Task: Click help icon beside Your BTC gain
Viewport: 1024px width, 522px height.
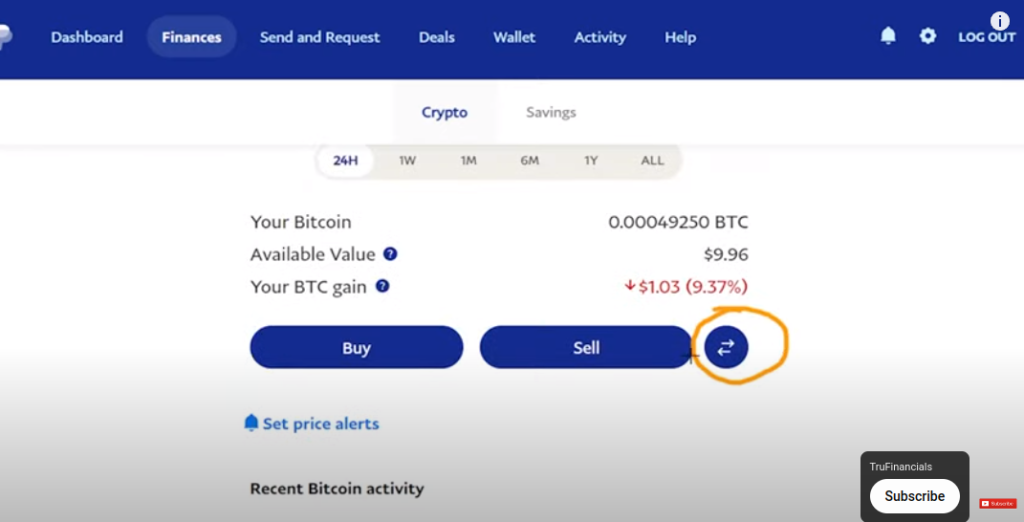Action: coord(382,285)
